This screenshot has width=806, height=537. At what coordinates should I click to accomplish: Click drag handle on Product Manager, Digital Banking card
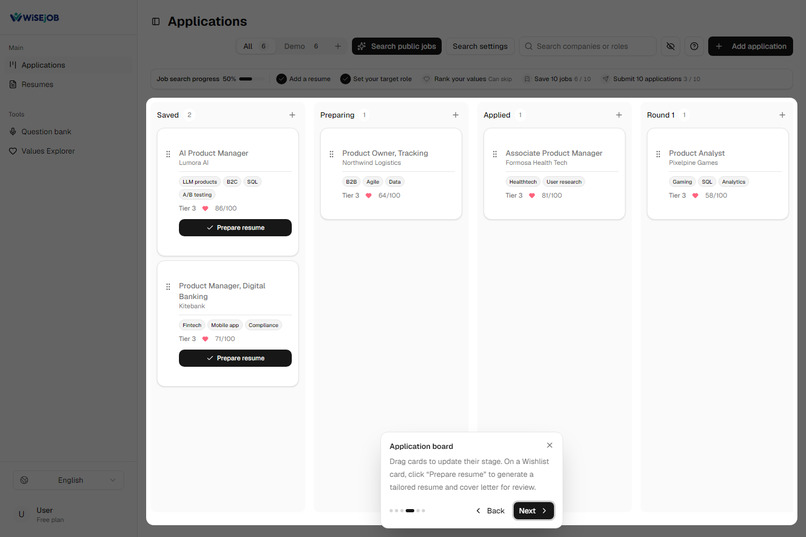(168, 287)
